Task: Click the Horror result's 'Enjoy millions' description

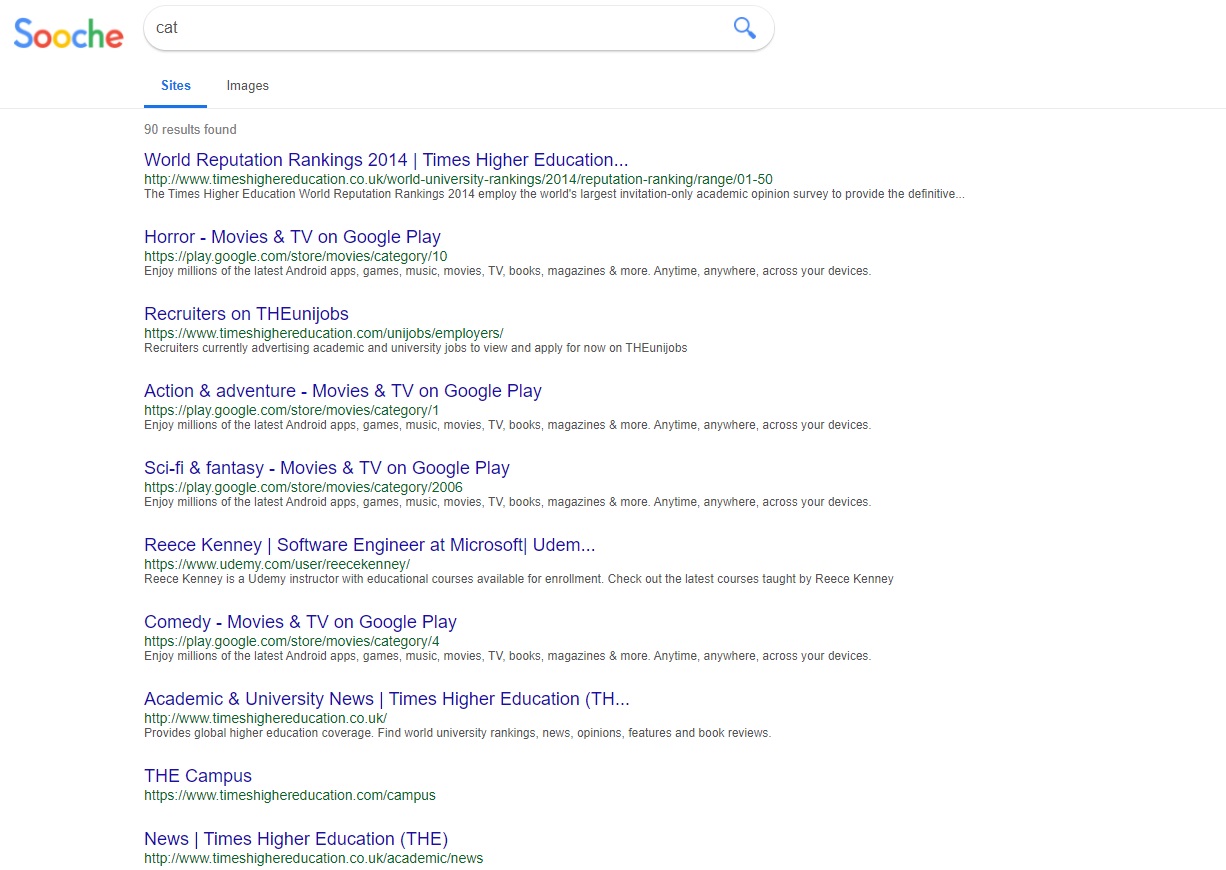Action: pos(508,271)
